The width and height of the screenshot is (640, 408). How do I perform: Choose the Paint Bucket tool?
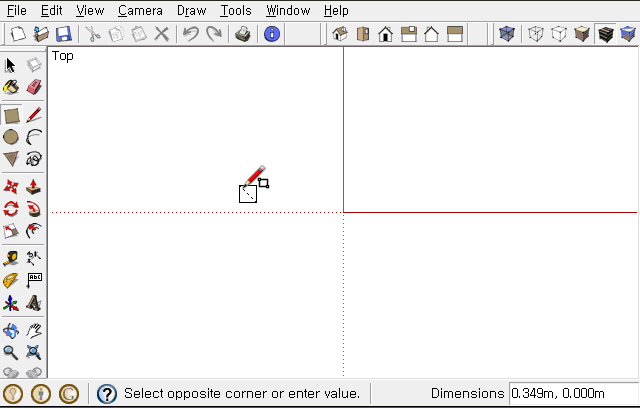pos(11,87)
